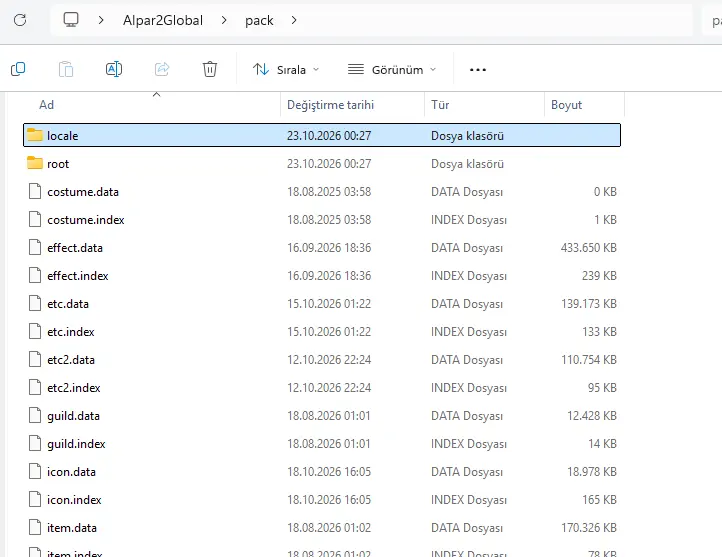Click the costume.index file icon
The image size is (722, 557).
tap(35, 219)
